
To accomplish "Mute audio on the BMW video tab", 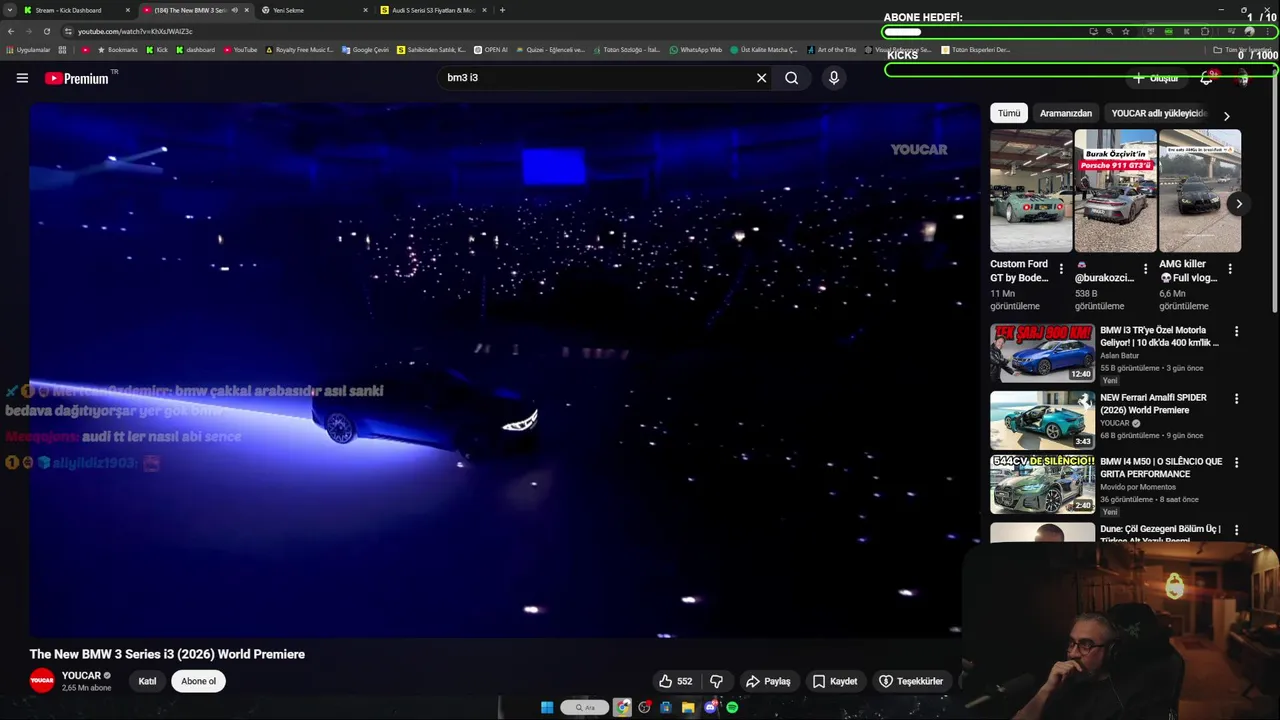I will (x=235, y=10).
